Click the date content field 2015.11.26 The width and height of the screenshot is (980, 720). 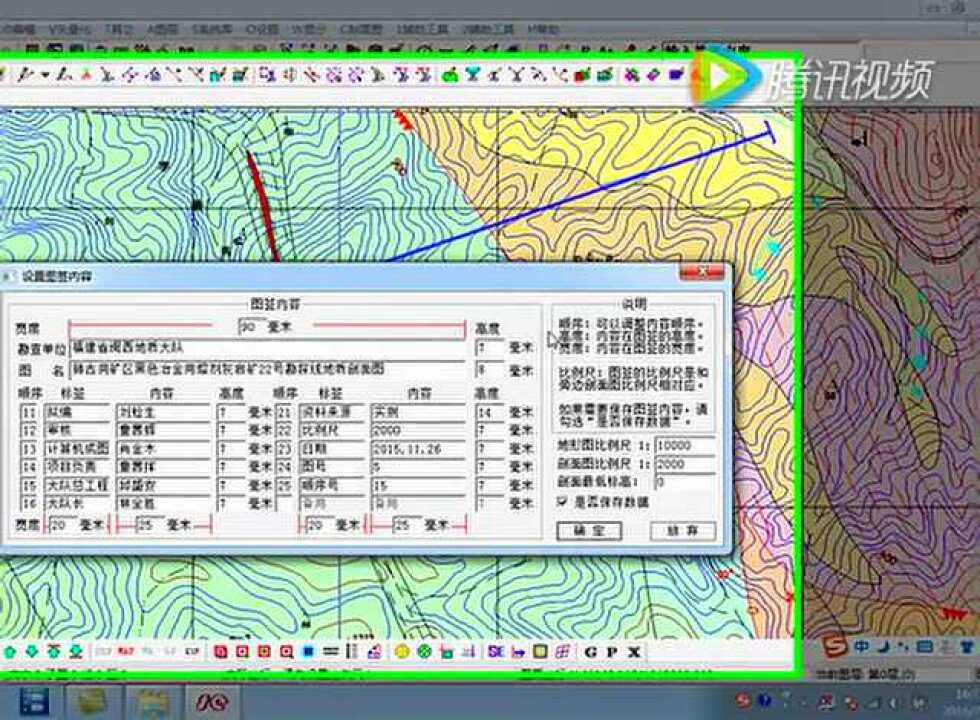[x=418, y=449]
